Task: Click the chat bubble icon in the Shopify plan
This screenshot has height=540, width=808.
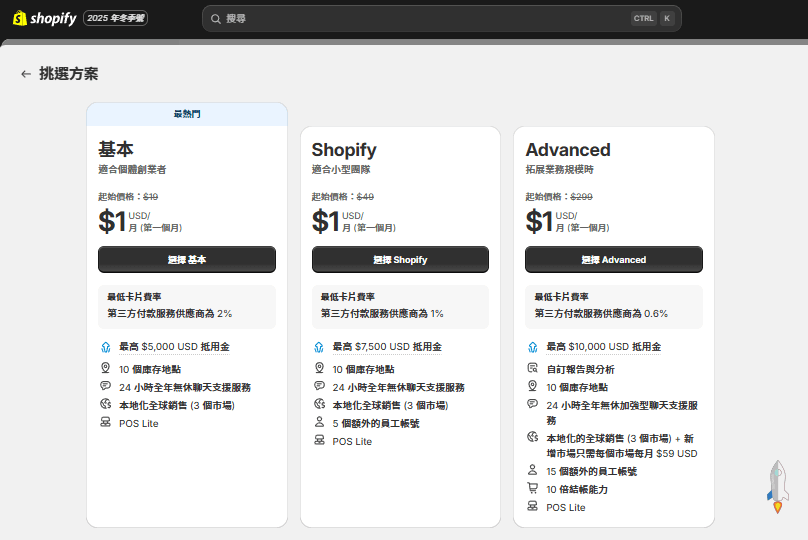Action: click(319, 386)
